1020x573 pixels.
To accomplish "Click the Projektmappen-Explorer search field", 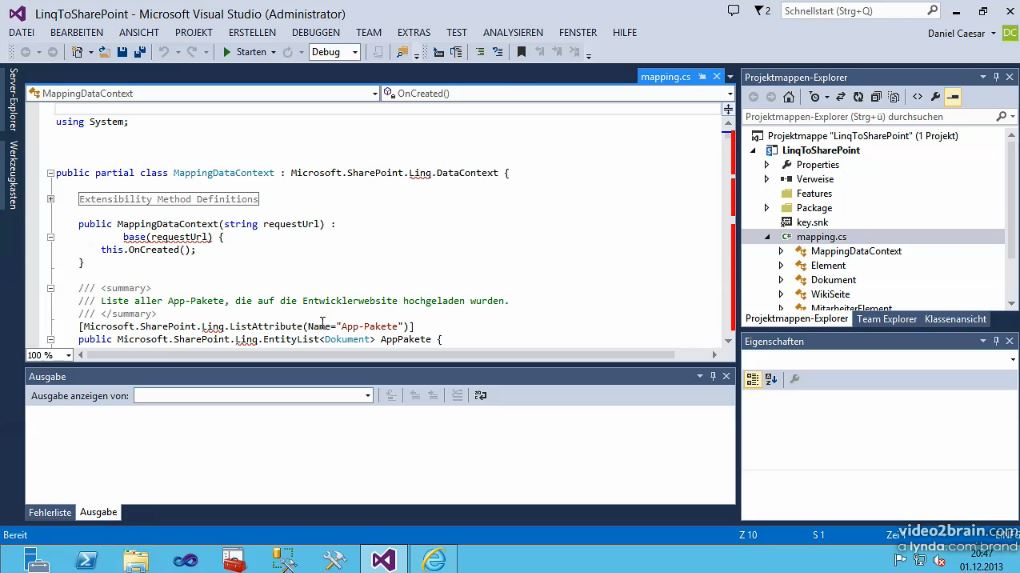I will (868, 116).
